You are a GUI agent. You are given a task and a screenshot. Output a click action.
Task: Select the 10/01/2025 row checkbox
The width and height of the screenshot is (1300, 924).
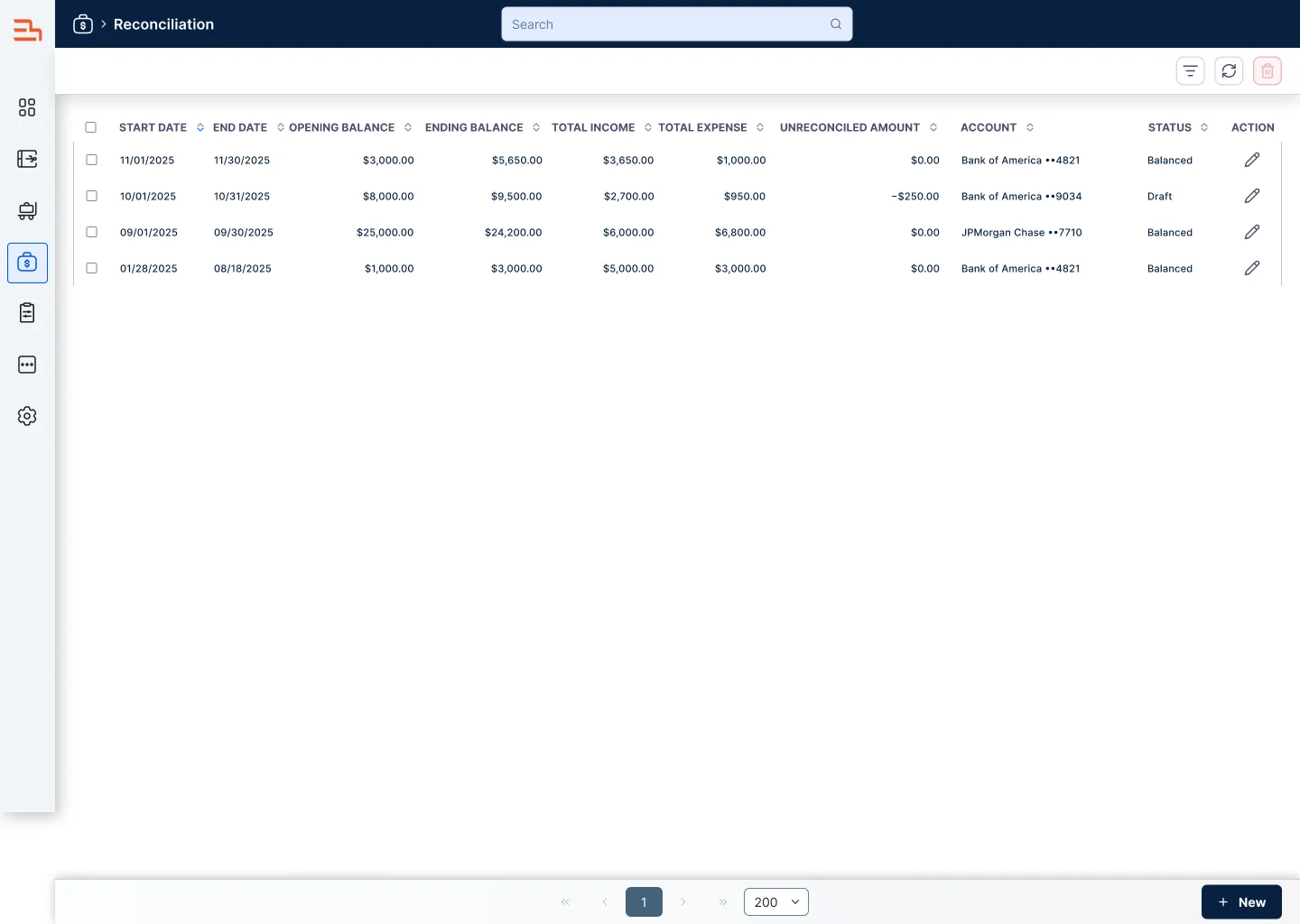(x=91, y=196)
